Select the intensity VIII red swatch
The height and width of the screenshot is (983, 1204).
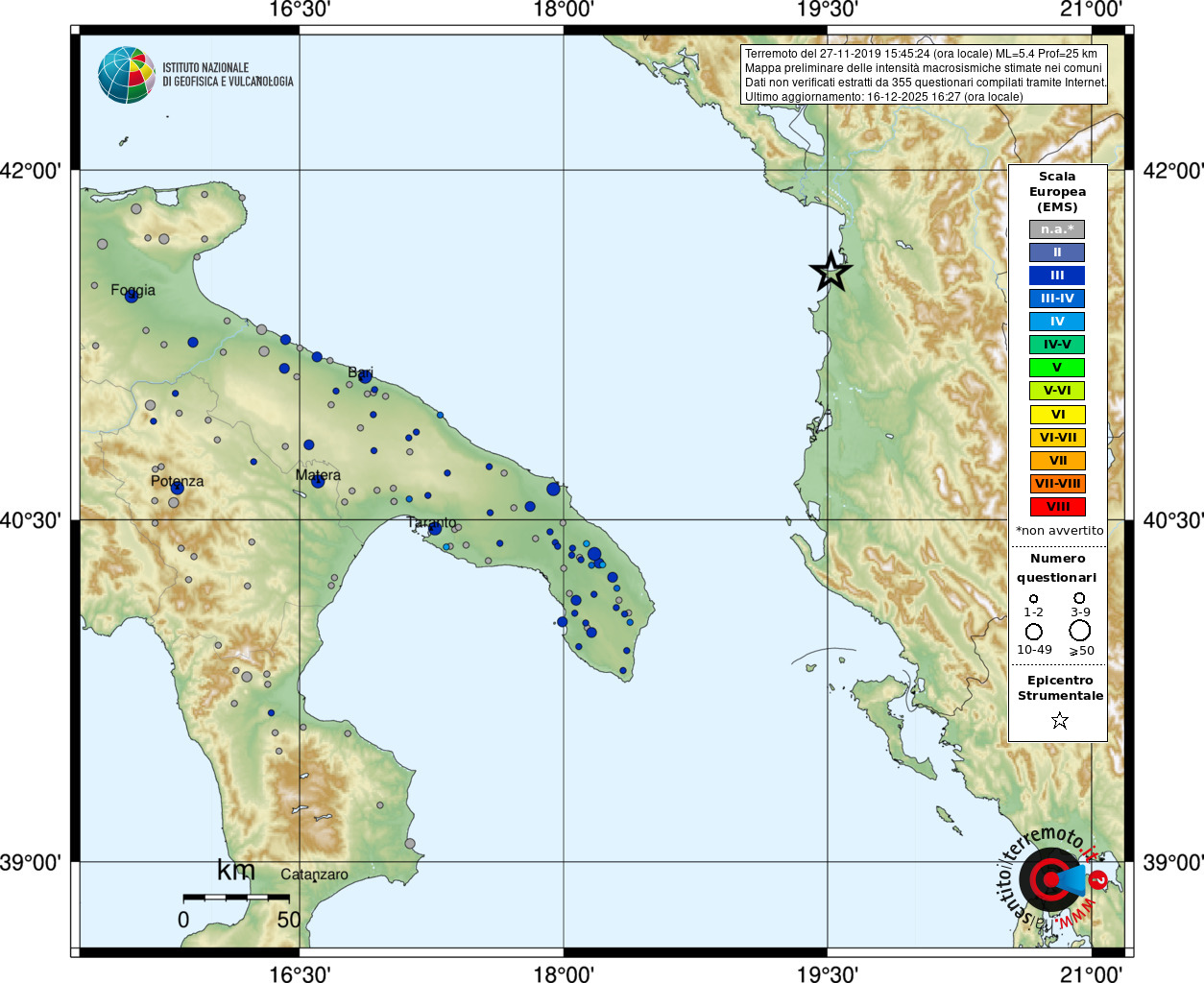1057,507
